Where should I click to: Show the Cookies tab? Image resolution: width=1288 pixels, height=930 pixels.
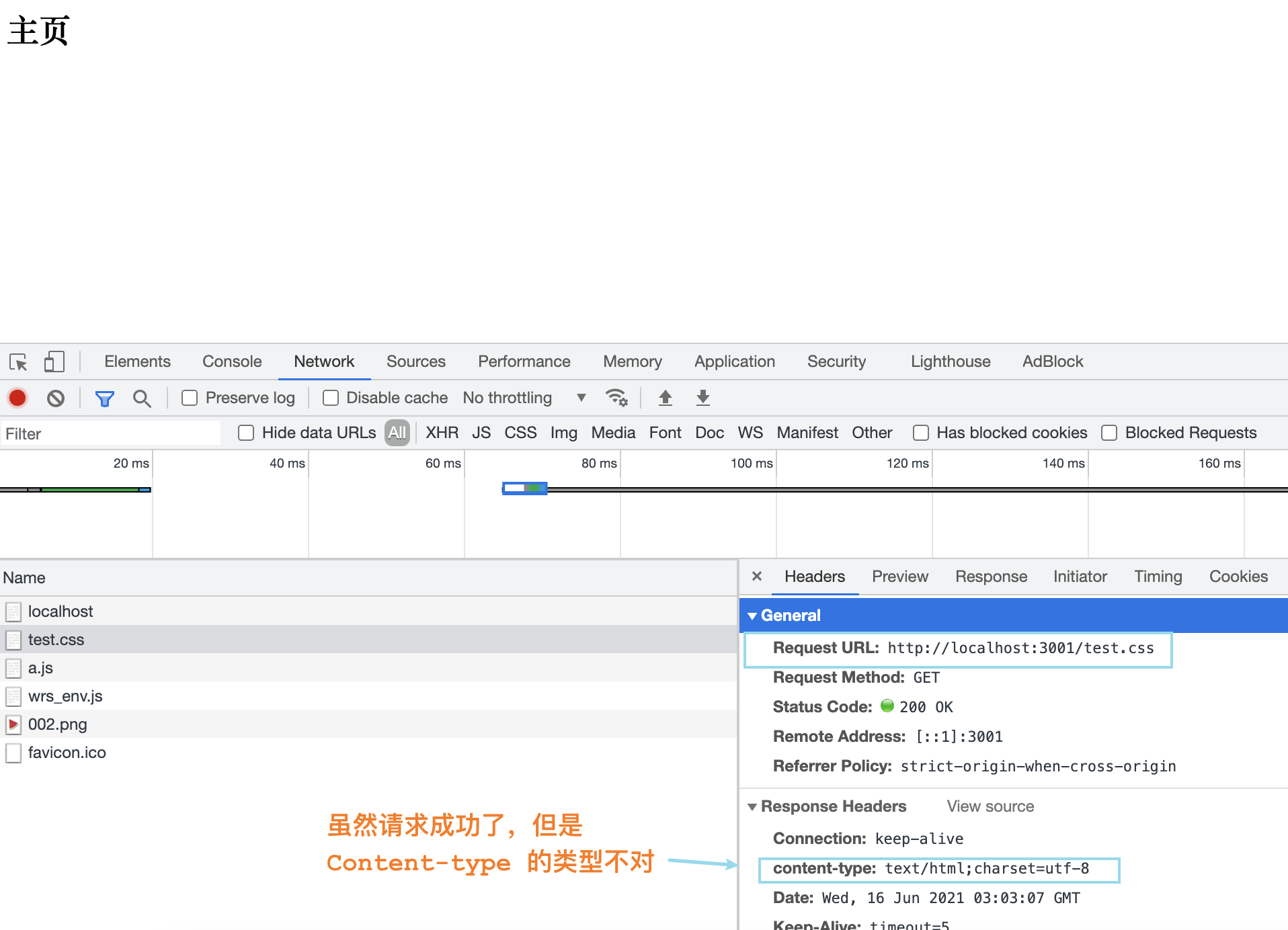pyautogui.click(x=1238, y=577)
